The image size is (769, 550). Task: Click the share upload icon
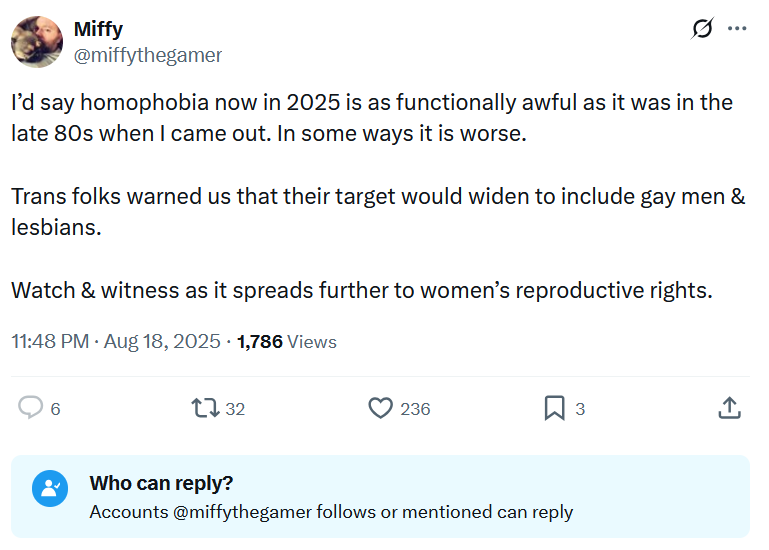click(x=729, y=408)
